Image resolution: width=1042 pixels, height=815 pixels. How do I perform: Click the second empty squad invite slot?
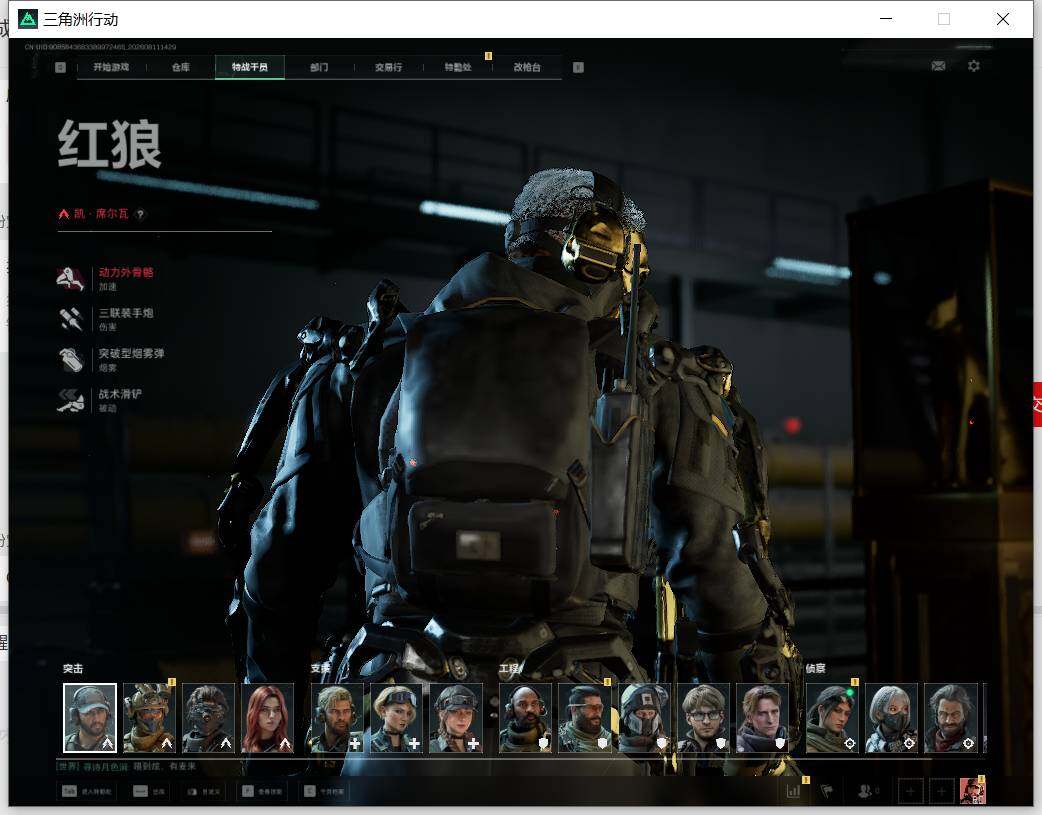coord(941,791)
